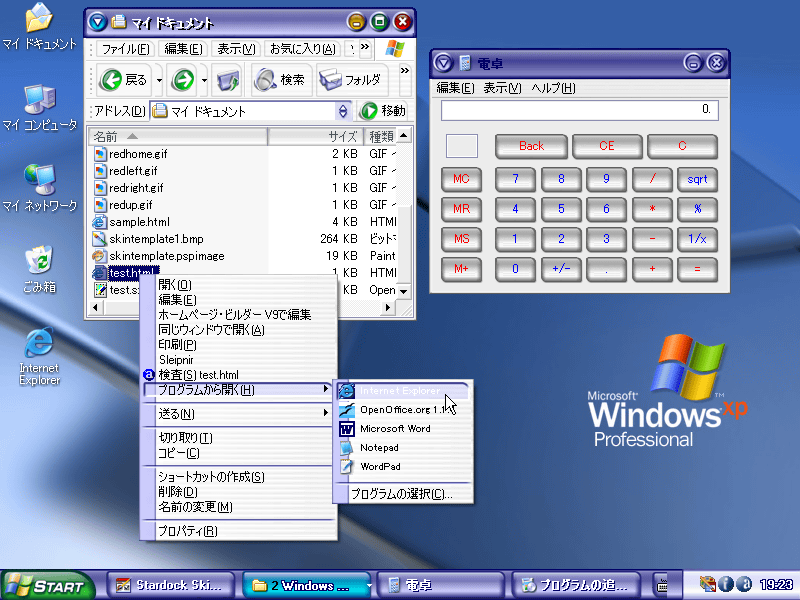Viewport: 800px width, 600px height.
Task: Launch Internet Explorer from the desktop
Action: coord(39,356)
